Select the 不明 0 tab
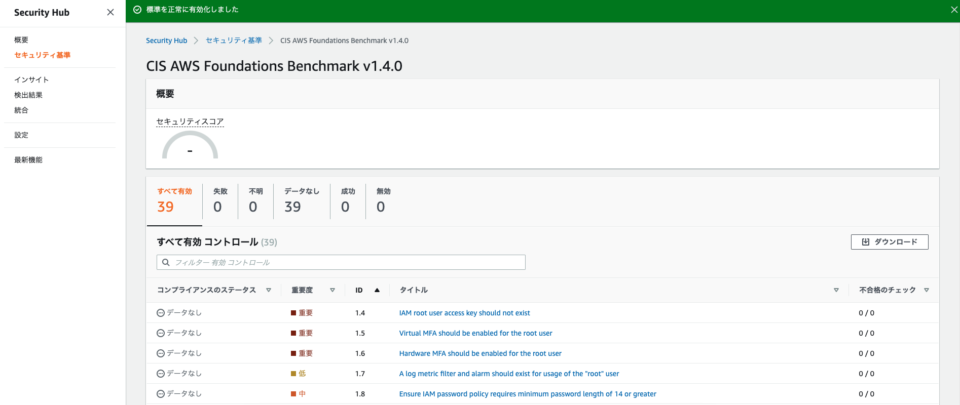This screenshot has width=960, height=405. pos(255,200)
